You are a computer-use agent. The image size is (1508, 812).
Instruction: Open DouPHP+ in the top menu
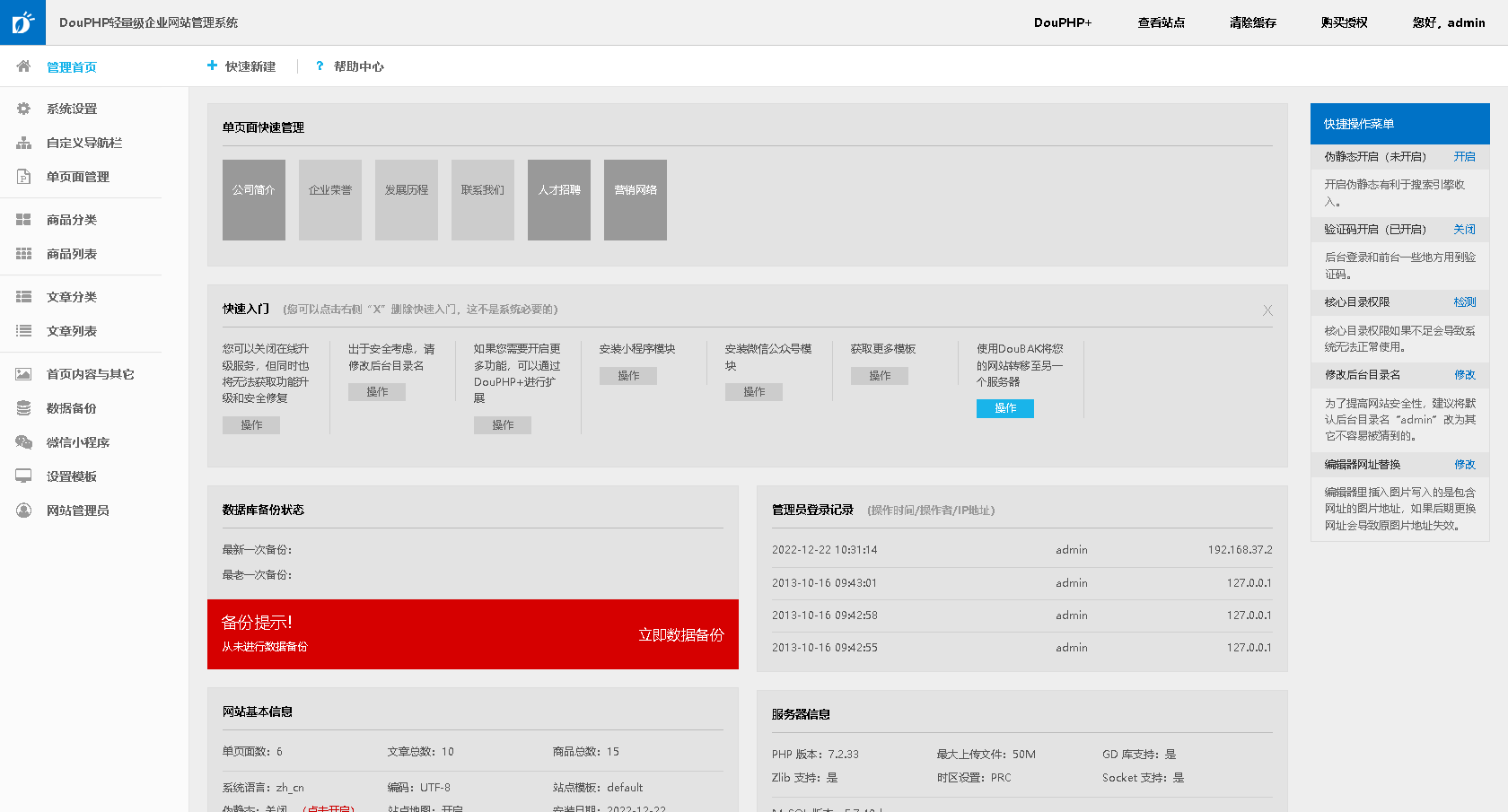coord(1063,22)
